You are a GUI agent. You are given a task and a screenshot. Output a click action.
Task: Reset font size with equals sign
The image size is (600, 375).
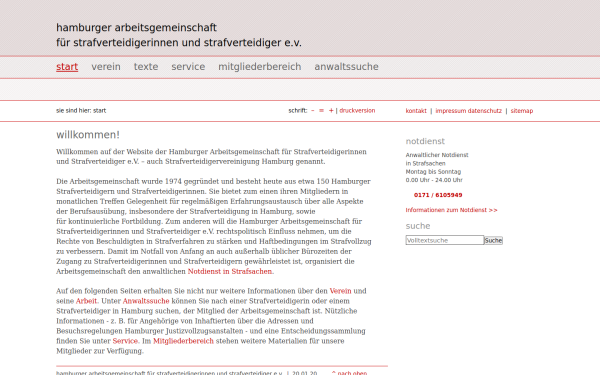pos(321,111)
